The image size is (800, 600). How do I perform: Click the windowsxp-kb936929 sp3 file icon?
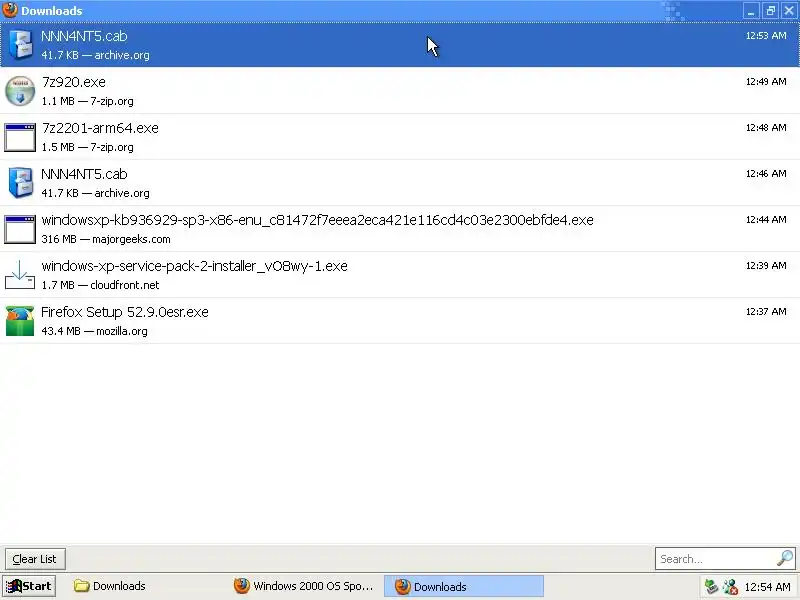pyautogui.click(x=20, y=230)
